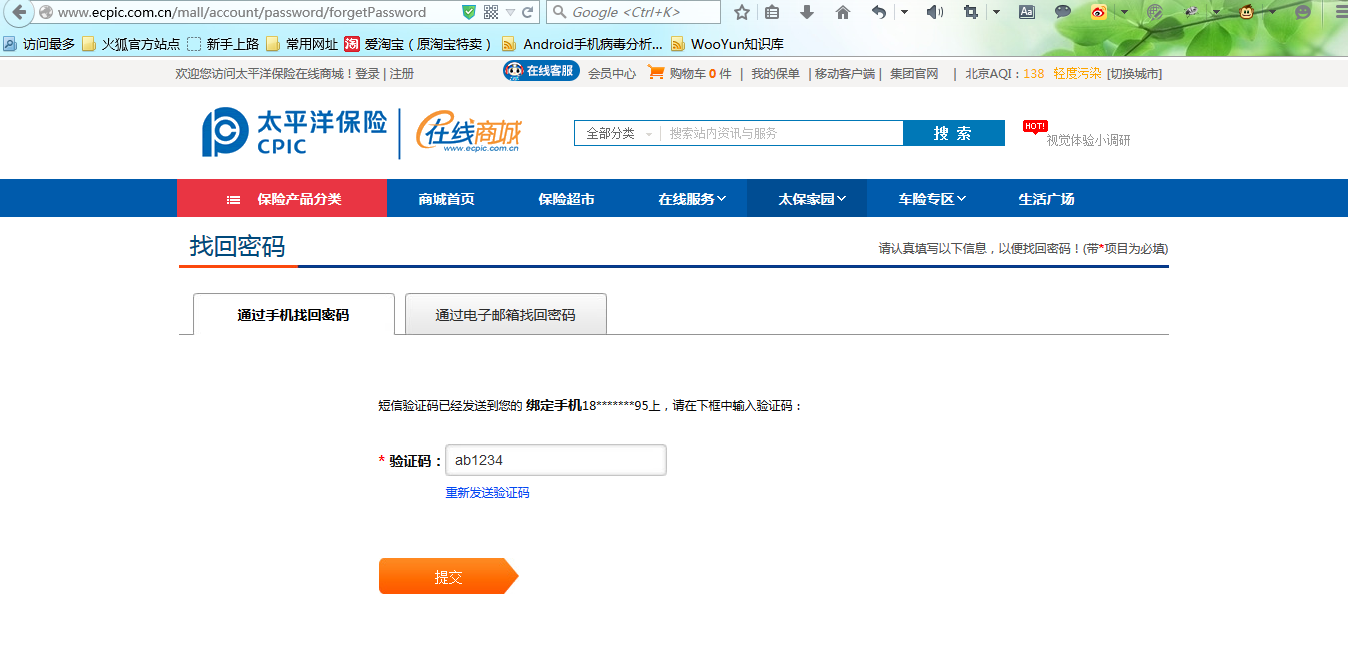Screen dimensions: 1348x649
Task: Expand the 车险专区 navigation dropdown
Action: tap(932, 199)
